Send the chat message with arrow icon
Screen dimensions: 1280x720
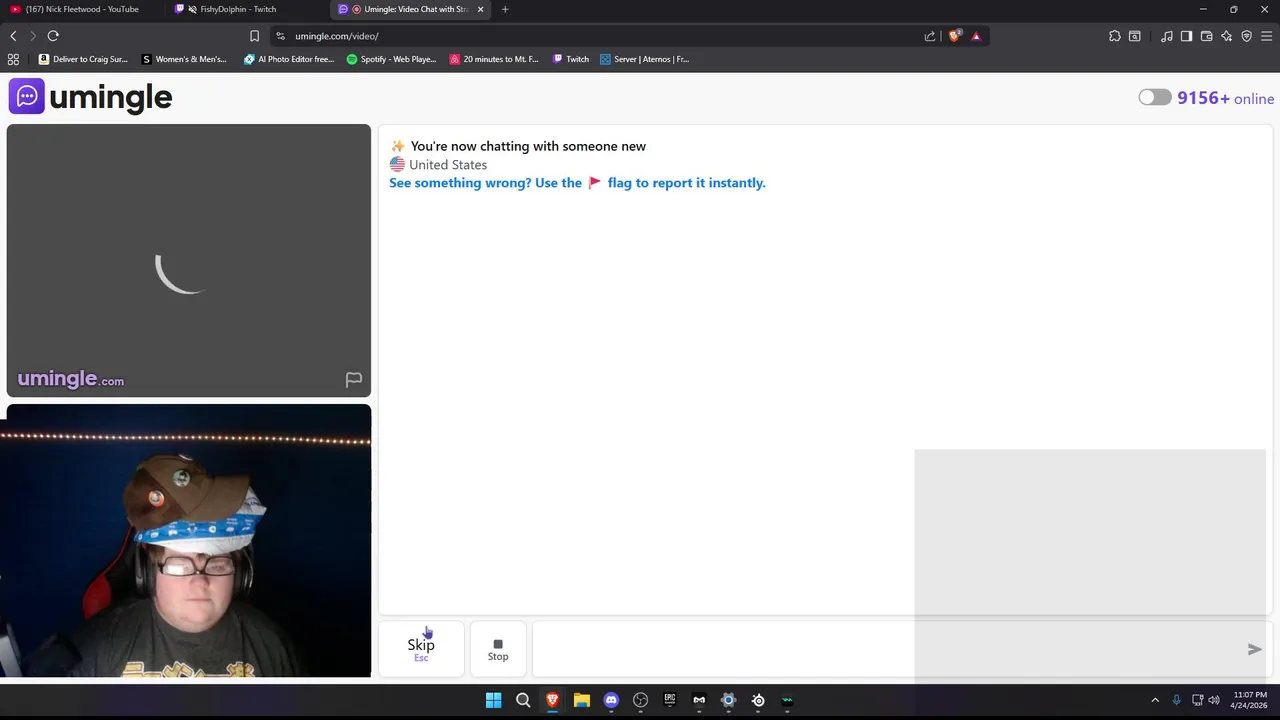pos(1254,649)
